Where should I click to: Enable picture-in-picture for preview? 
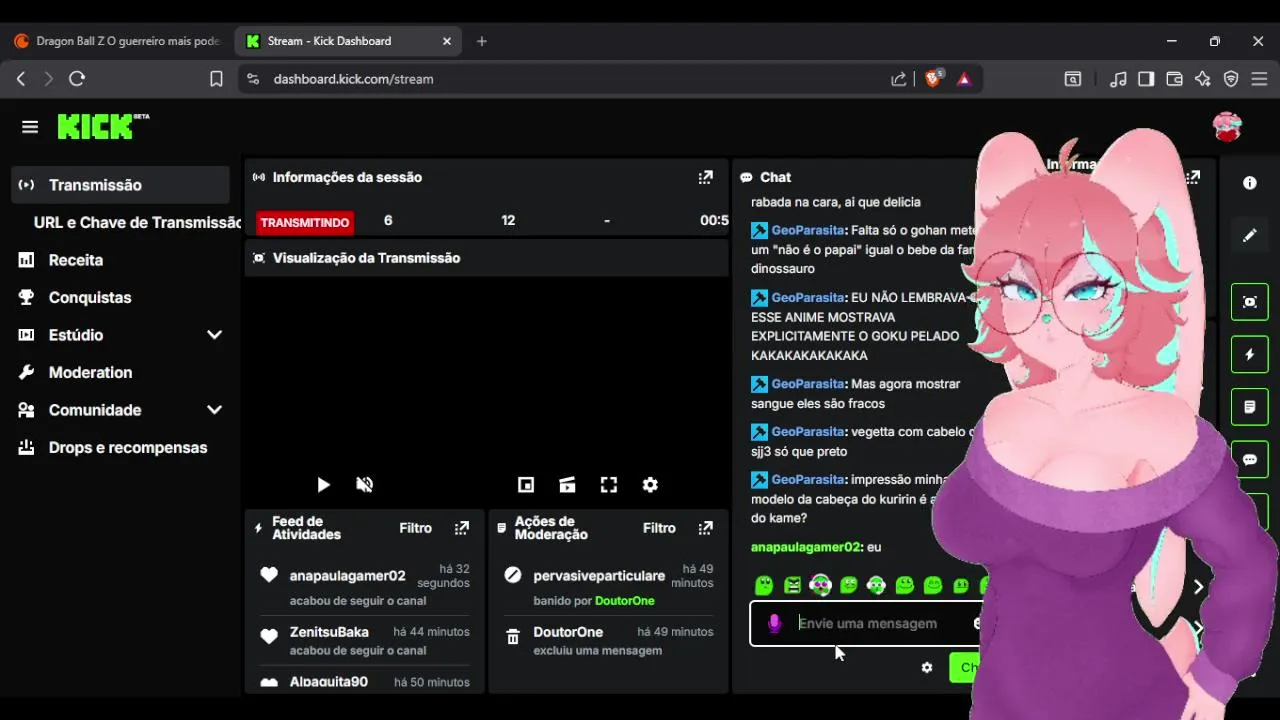[x=526, y=485]
